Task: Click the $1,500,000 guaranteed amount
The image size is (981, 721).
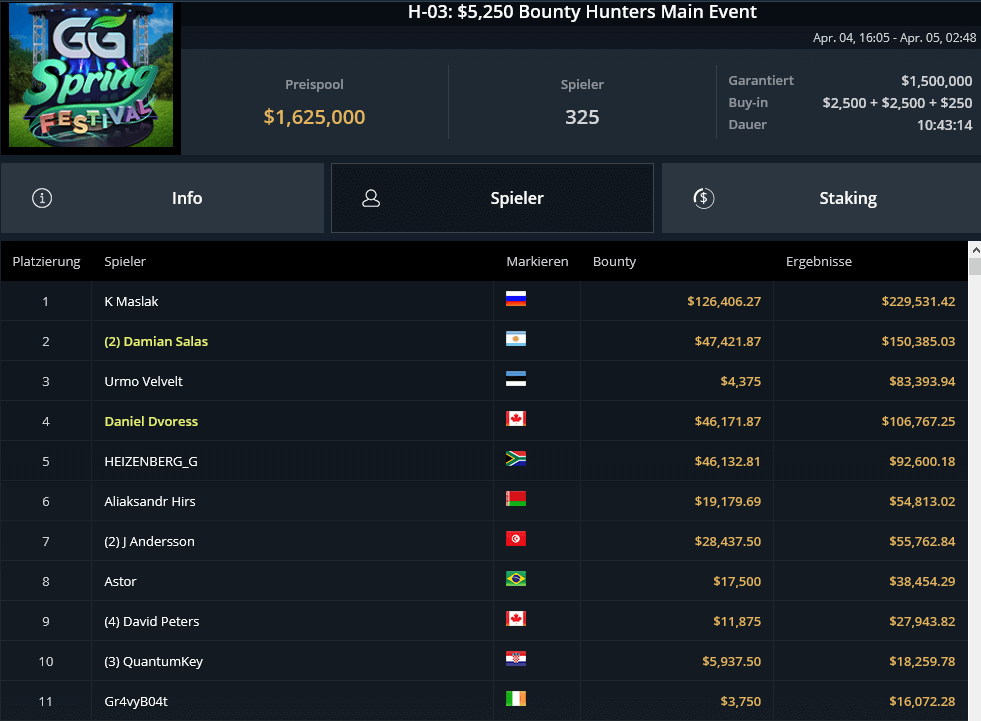Action: pos(937,81)
